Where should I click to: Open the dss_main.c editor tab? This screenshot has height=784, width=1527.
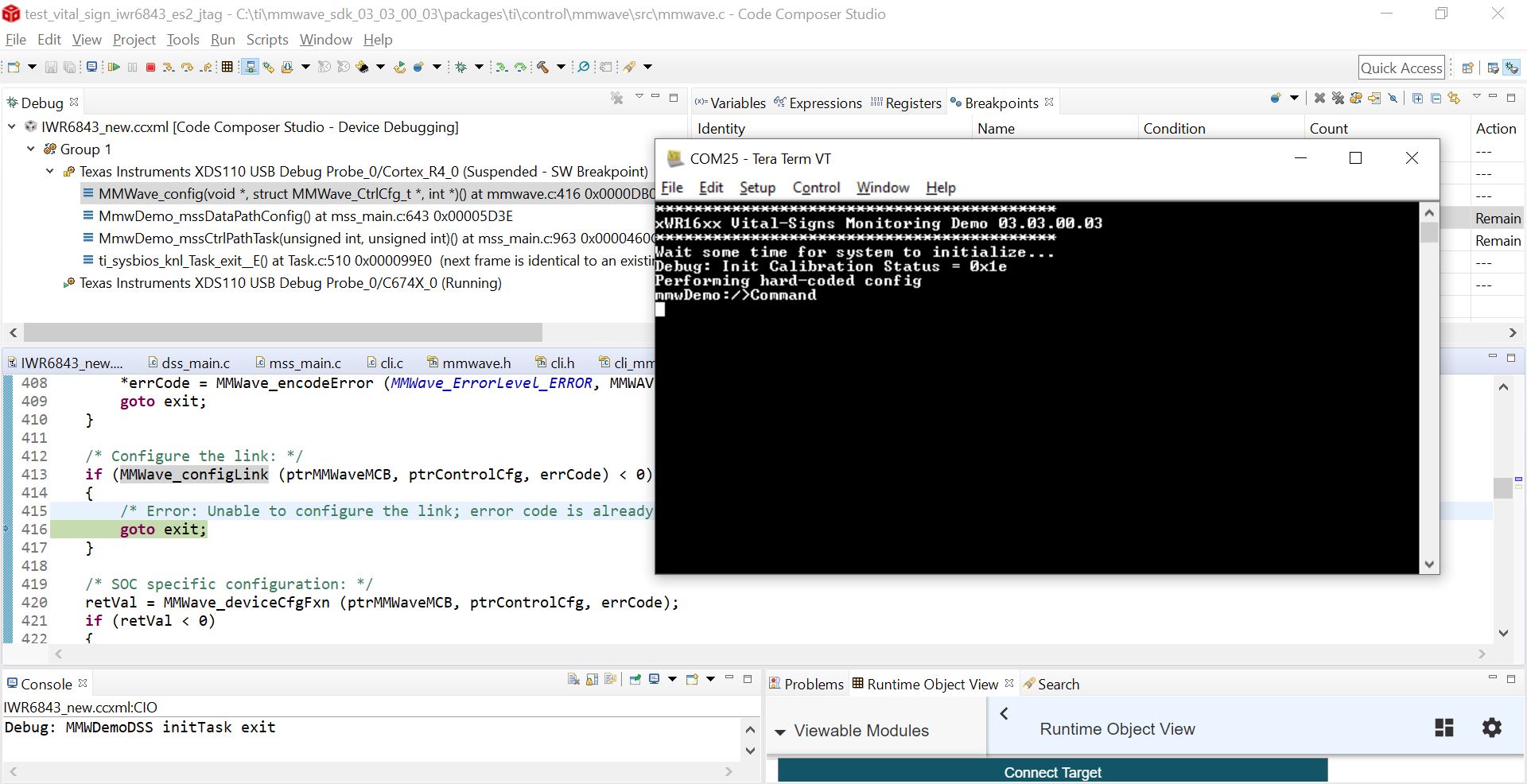coord(188,363)
